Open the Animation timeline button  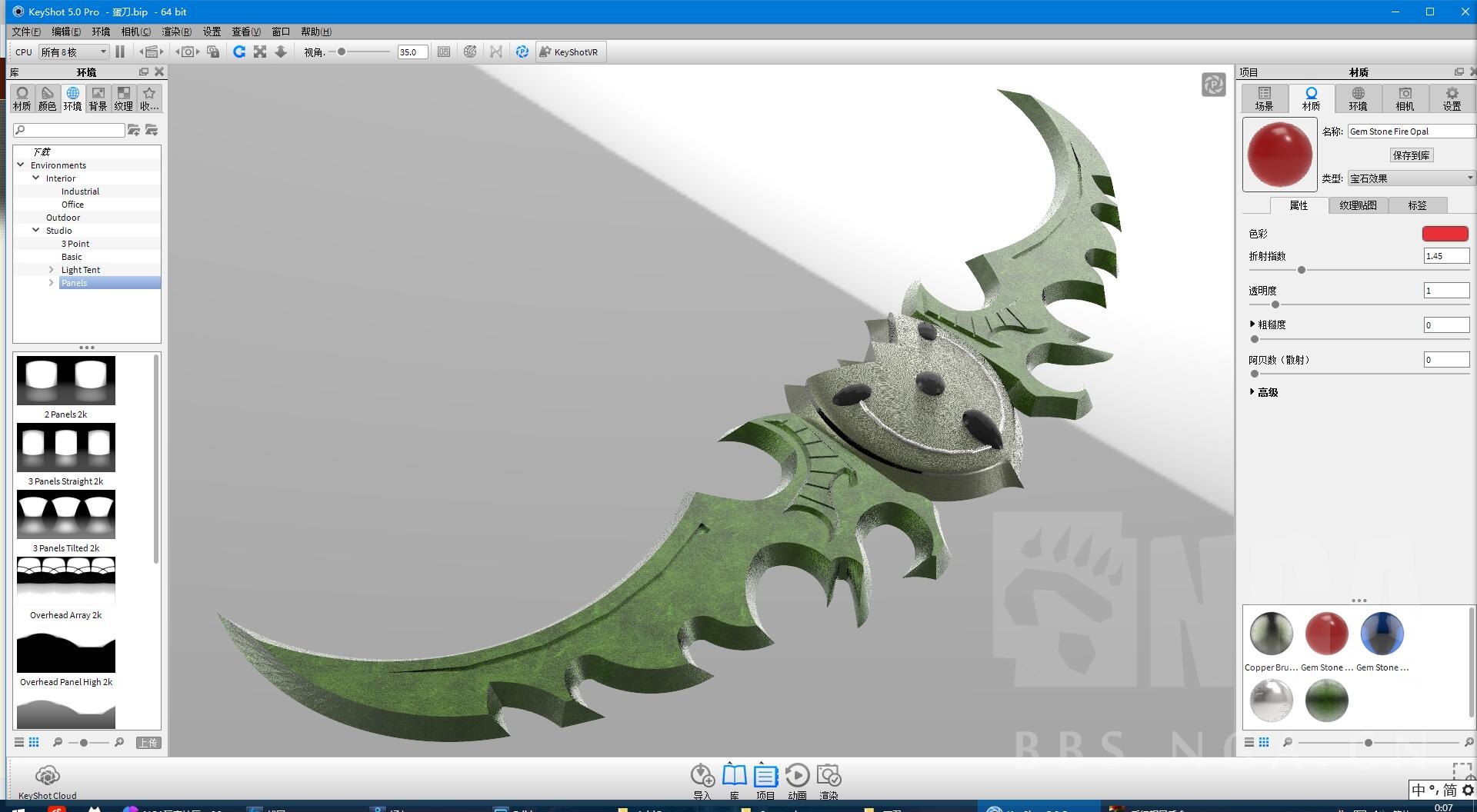[797, 780]
